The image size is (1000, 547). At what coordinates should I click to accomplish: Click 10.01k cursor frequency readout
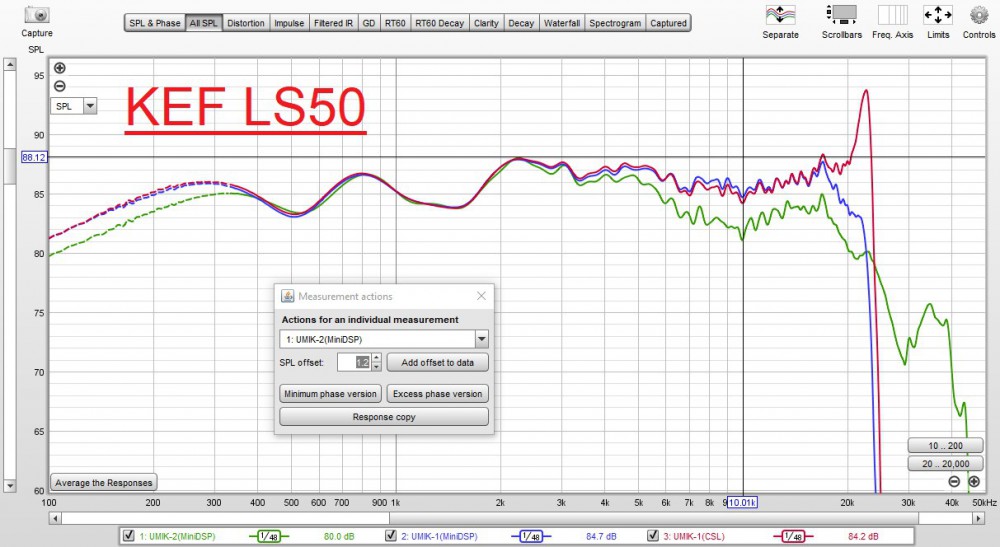click(x=742, y=502)
